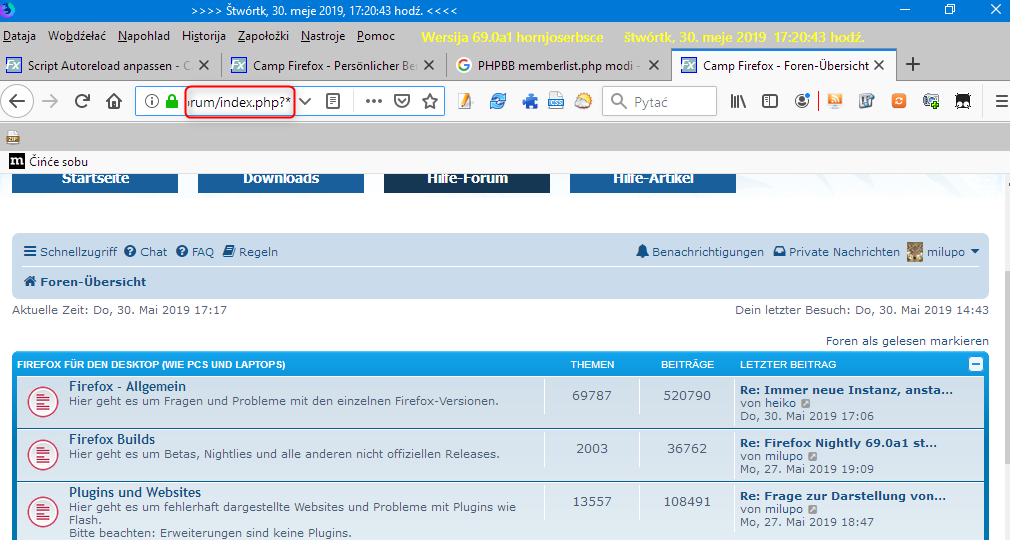Open Schnellzugriff quick links menu
The image size is (1010, 540).
(x=70, y=252)
